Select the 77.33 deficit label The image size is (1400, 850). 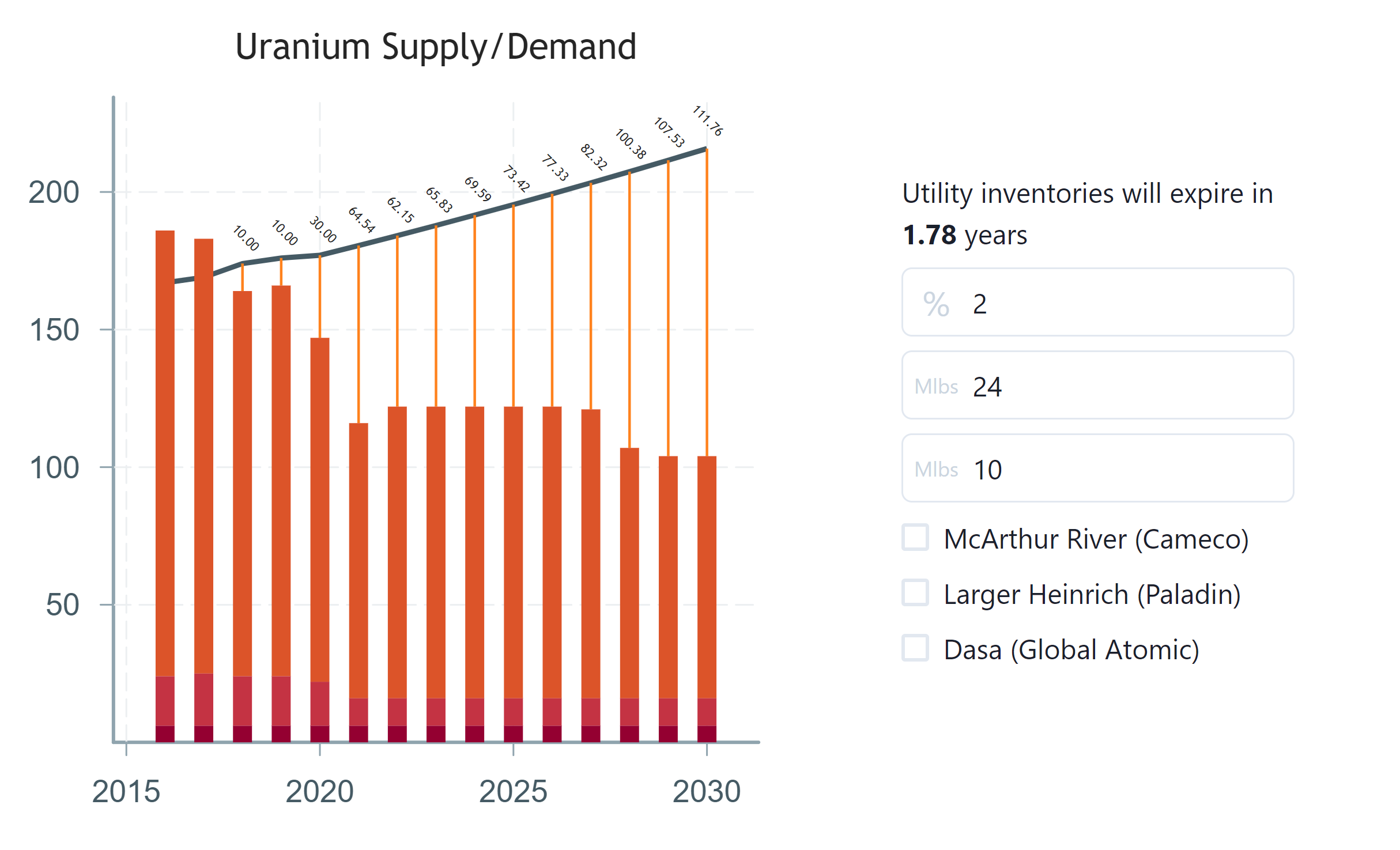pos(555,168)
